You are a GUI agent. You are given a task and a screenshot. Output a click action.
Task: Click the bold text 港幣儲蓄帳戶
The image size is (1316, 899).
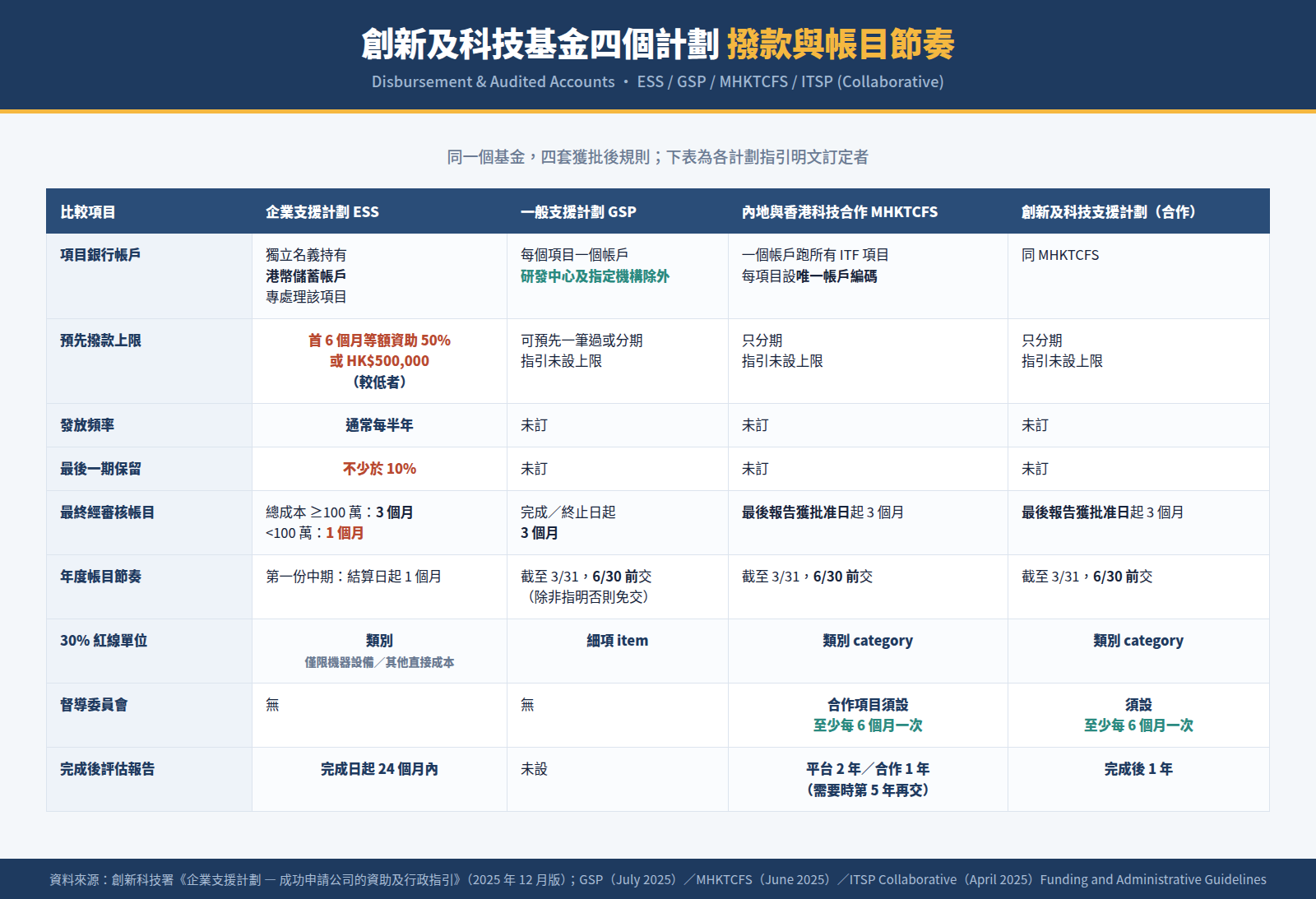[306, 276]
